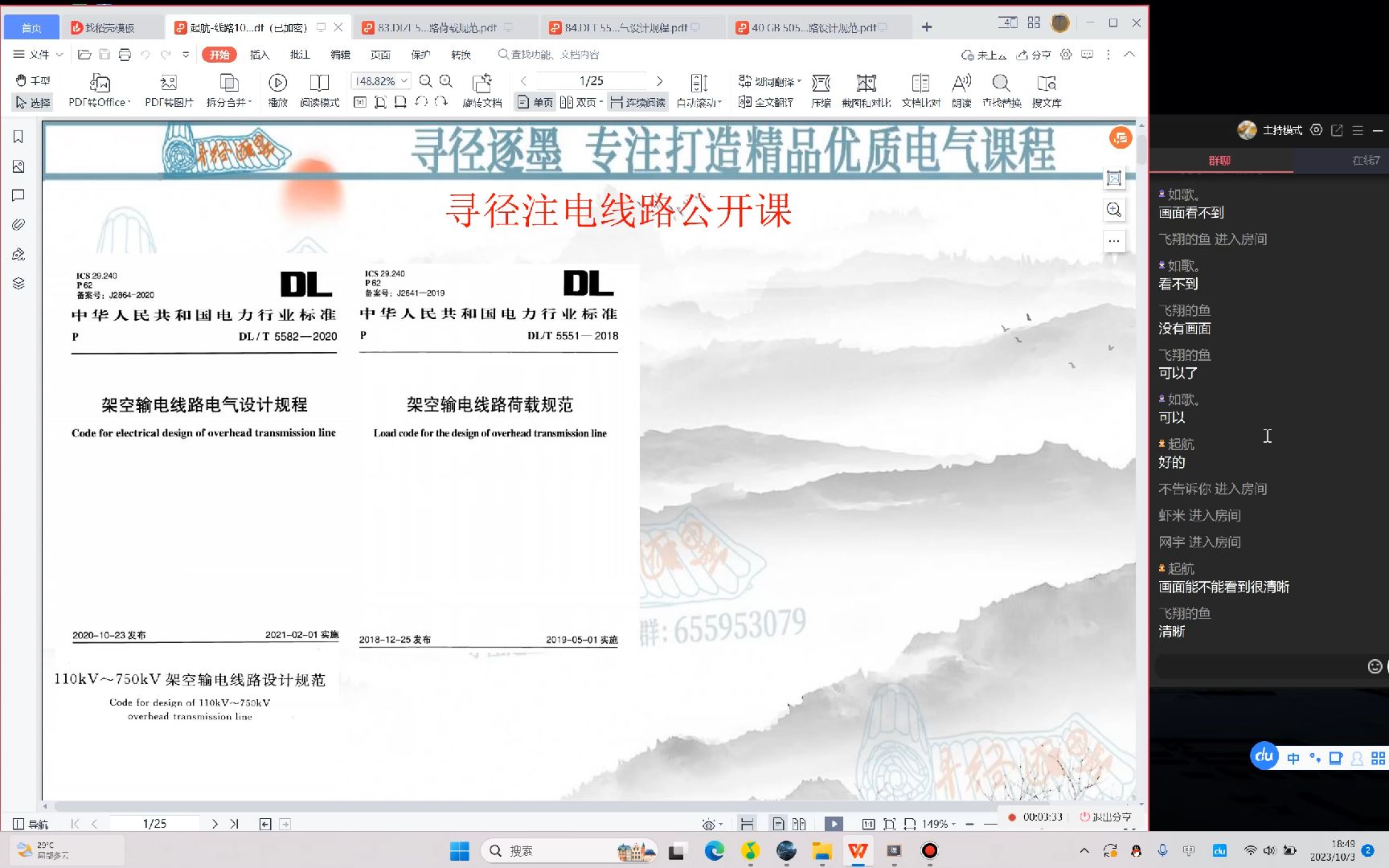Open the thumbnail panel in left sidebar
This screenshot has width=1389, height=868.
18,166
